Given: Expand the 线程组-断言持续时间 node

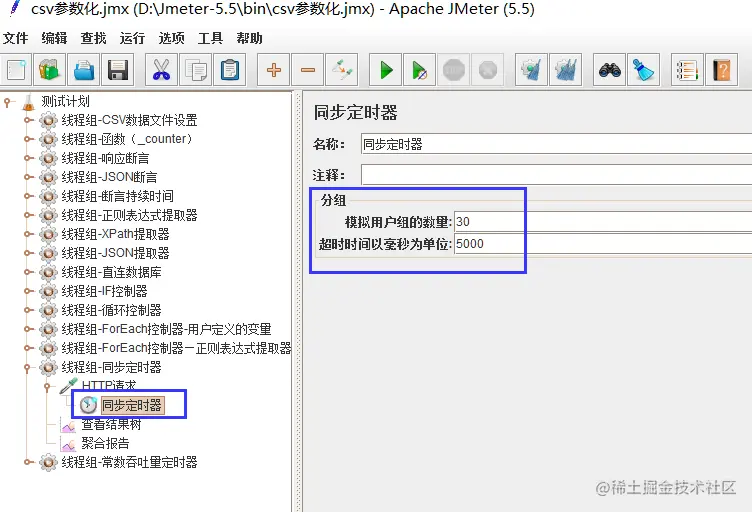Looking at the screenshot, I should pos(29,196).
